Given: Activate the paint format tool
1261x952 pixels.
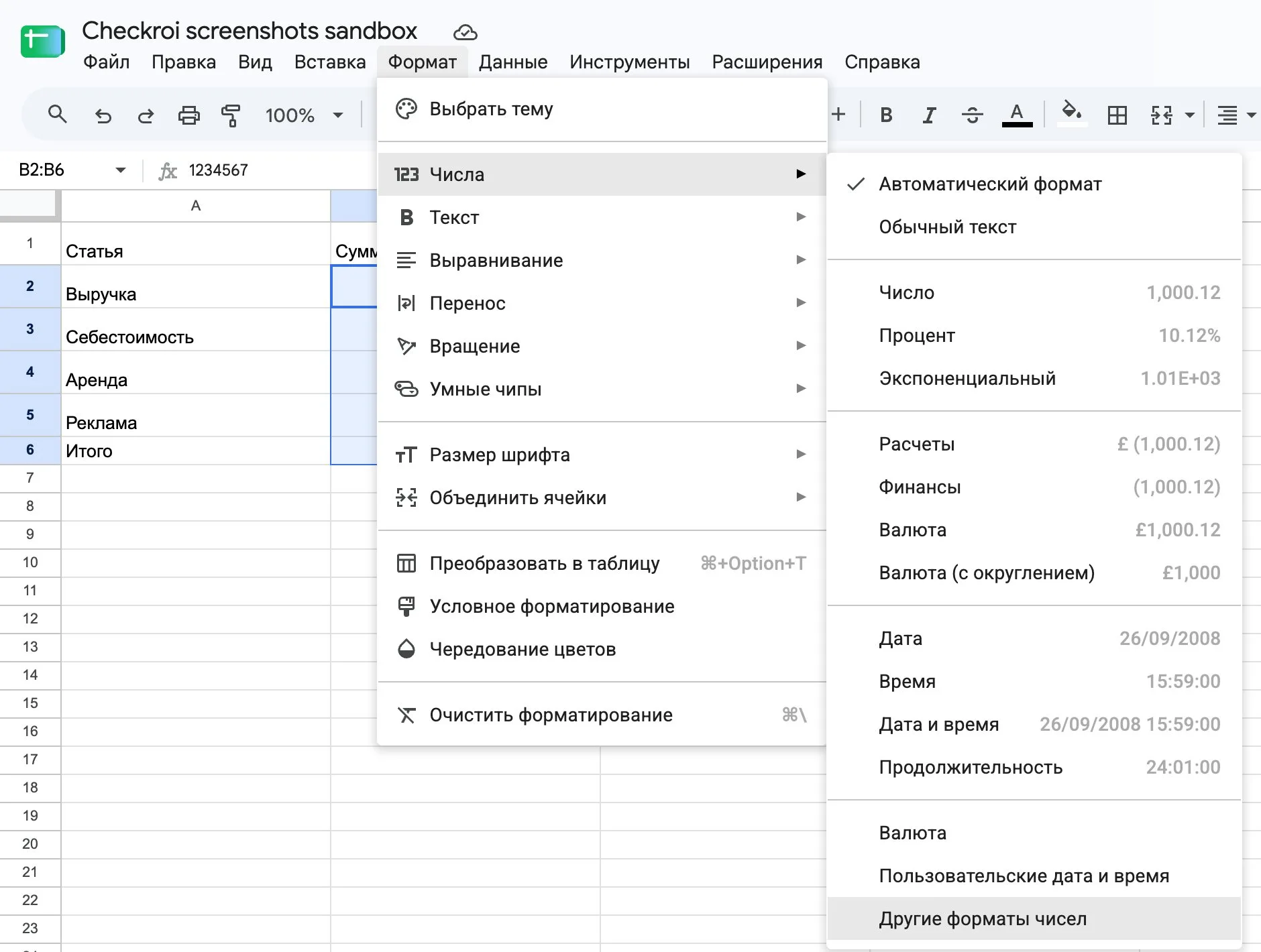Looking at the screenshot, I should [x=231, y=115].
